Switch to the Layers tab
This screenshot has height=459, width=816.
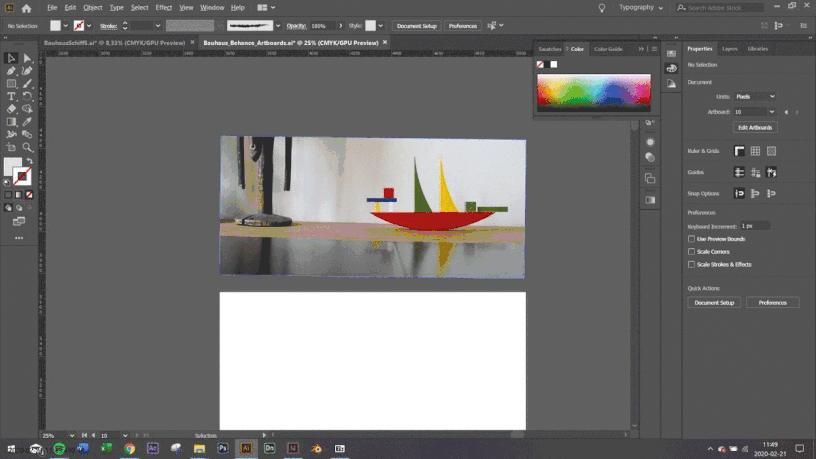click(x=730, y=49)
